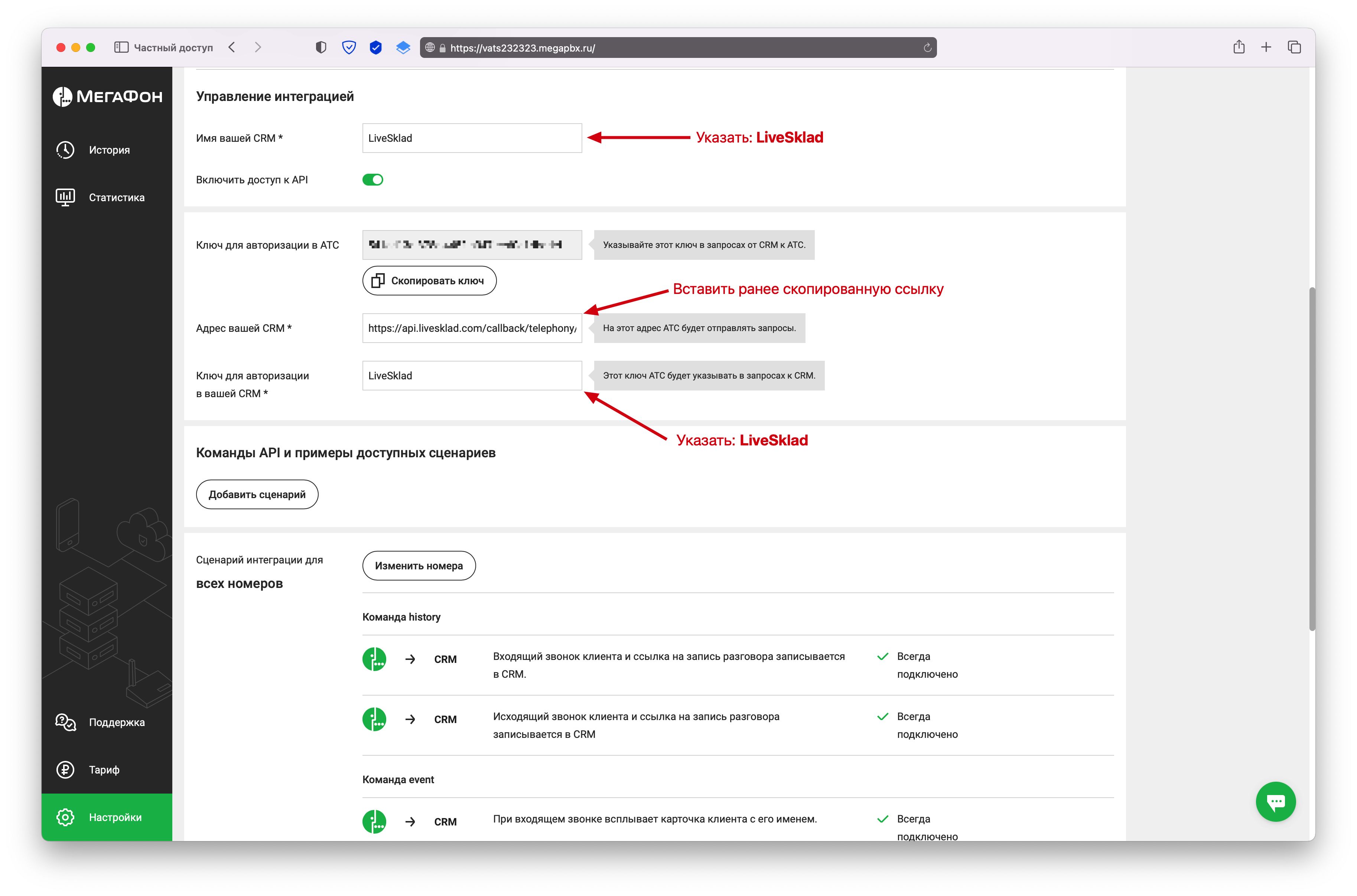The width and height of the screenshot is (1357, 896).
Task: Click the Настройки gear icon
Action: 65,817
